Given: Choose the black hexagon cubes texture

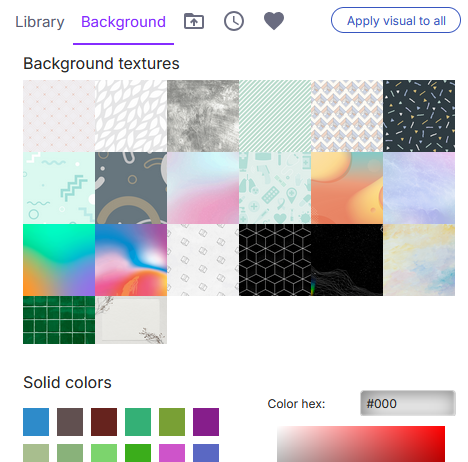Looking at the screenshot, I should point(275,260).
